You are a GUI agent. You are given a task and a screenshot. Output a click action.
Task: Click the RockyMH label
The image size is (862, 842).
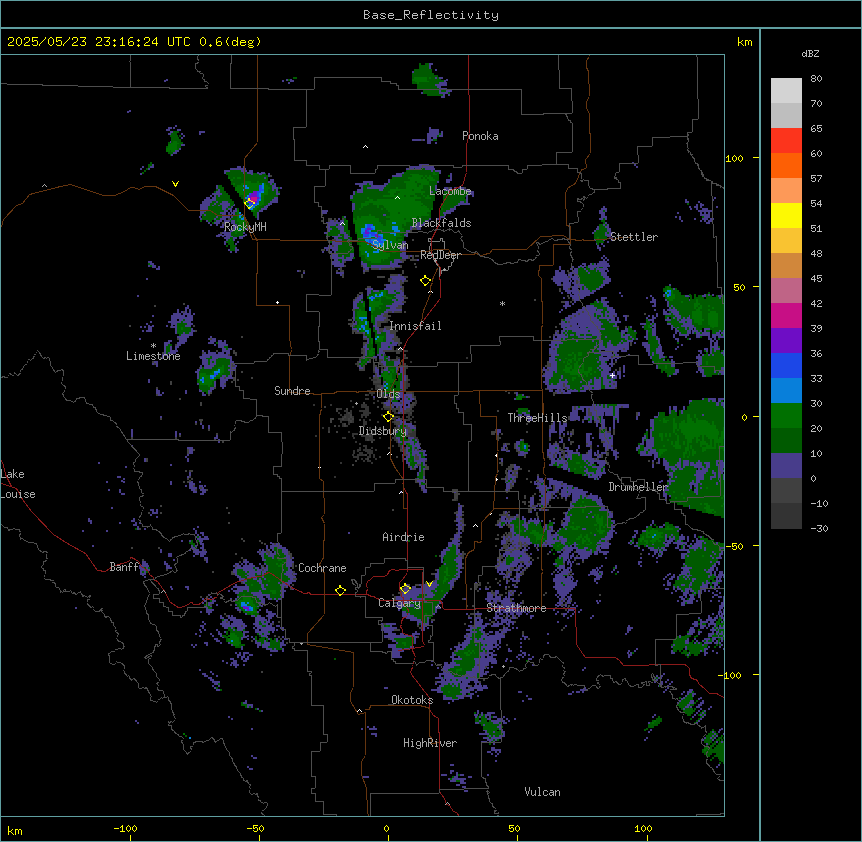[x=245, y=226]
